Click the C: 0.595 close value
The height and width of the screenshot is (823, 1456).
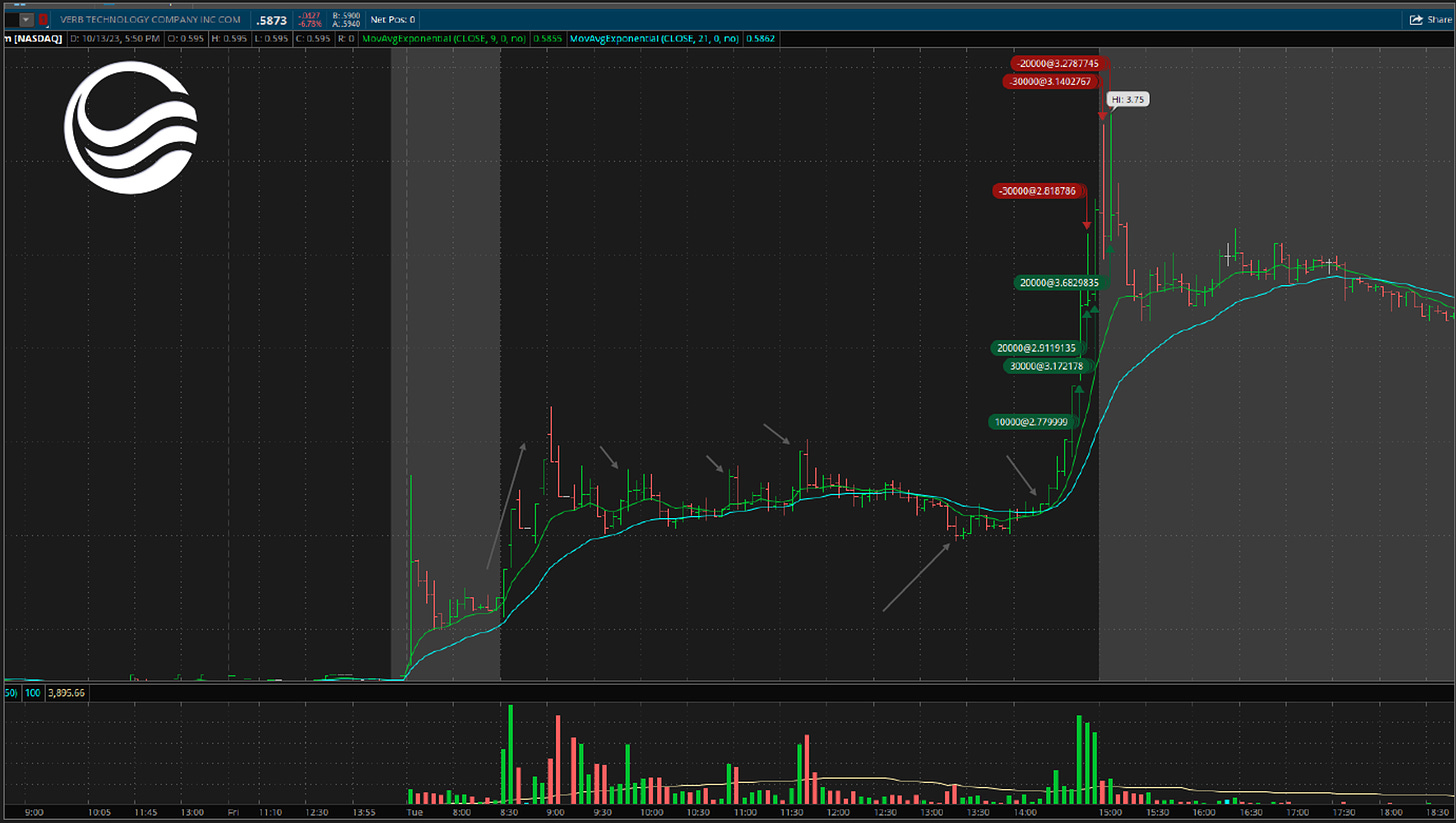pos(312,38)
